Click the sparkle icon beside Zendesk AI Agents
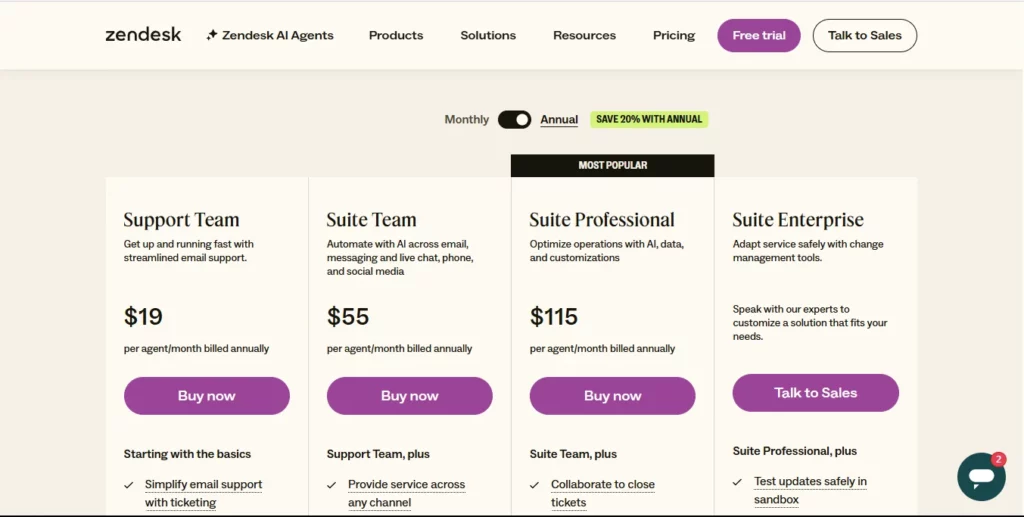The width and height of the screenshot is (1024, 517). pos(211,35)
